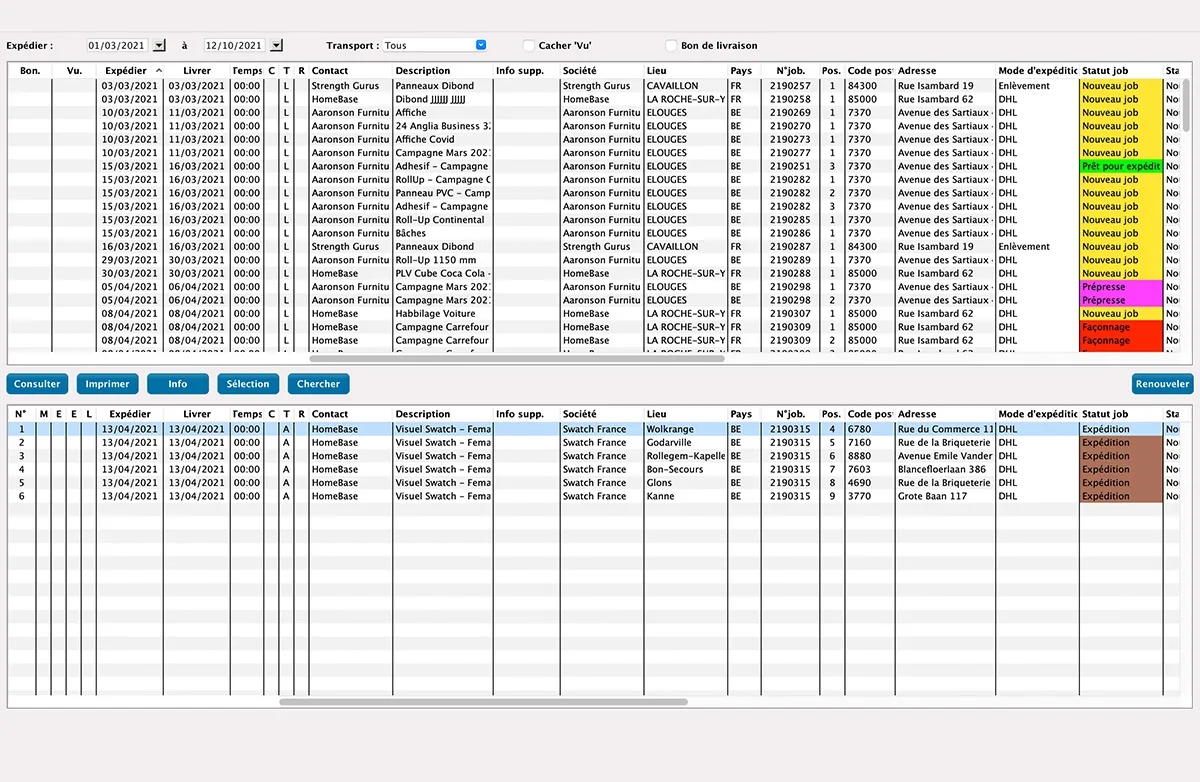Sort upper table by Description column header
This screenshot has width=1200, height=782.
442,71
